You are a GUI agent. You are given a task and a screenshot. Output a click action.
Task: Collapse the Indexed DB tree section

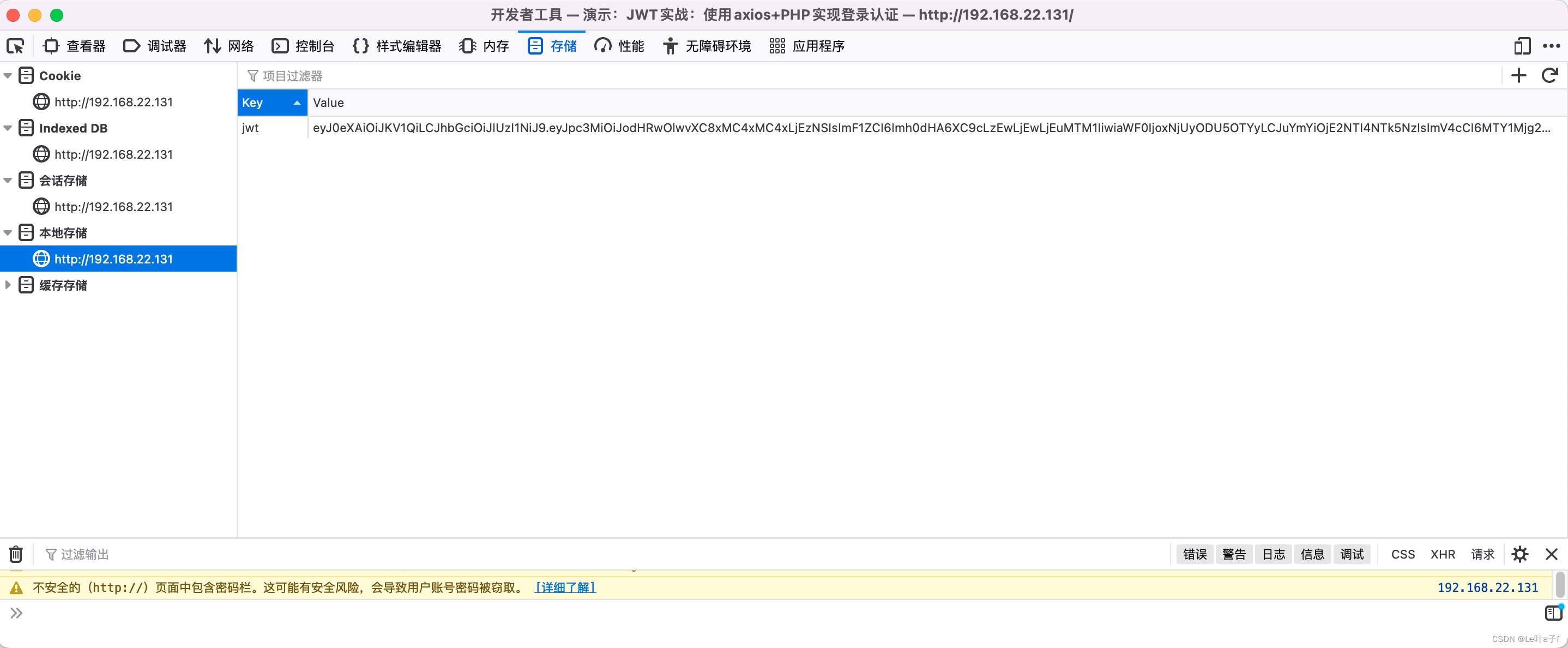coord(8,129)
